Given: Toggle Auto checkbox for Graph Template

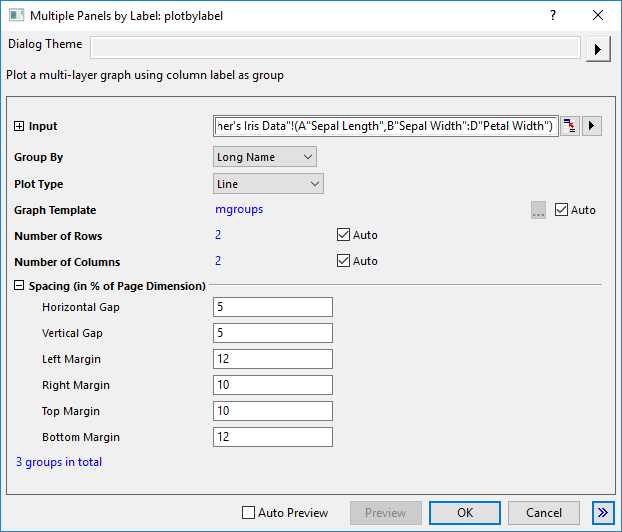Looking at the screenshot, I should [561, 210].
